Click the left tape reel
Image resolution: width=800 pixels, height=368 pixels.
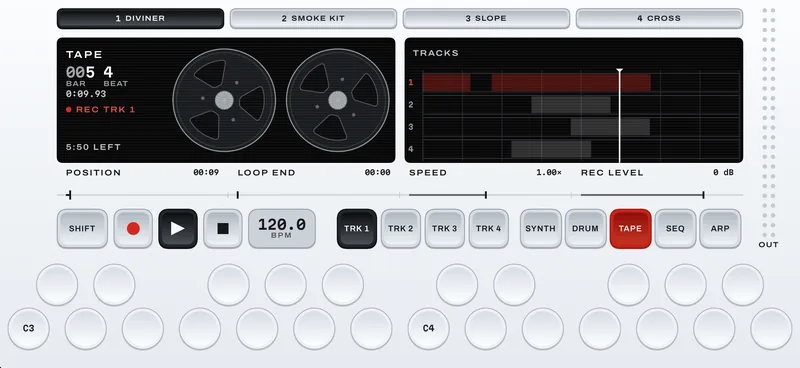tap(224, 100)
